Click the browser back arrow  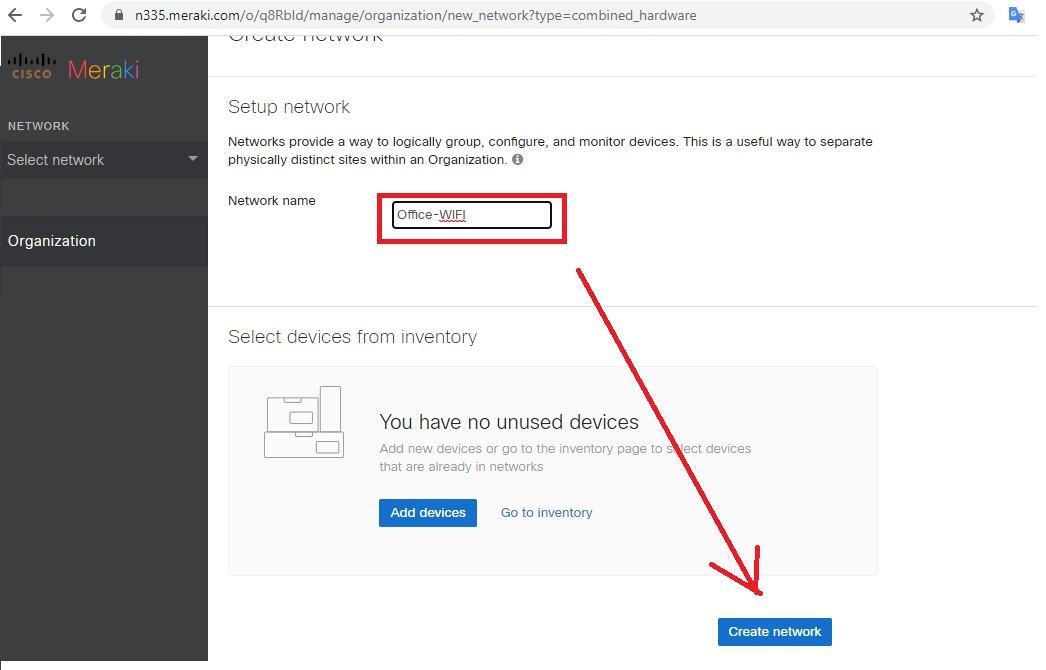click(15, 16)
